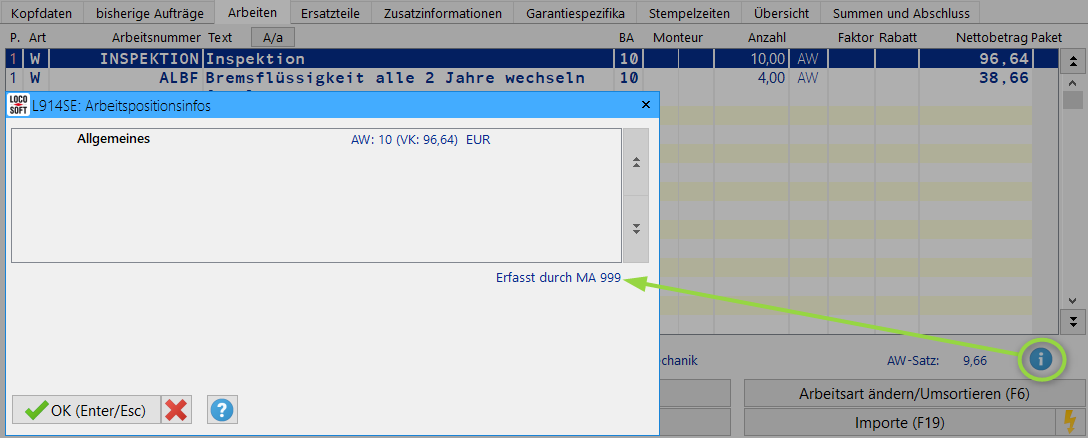Screen dimensions: 1088x438
Task: Click the table's vertical scrollbar thumb
Action: click(x=1072, y=100)
